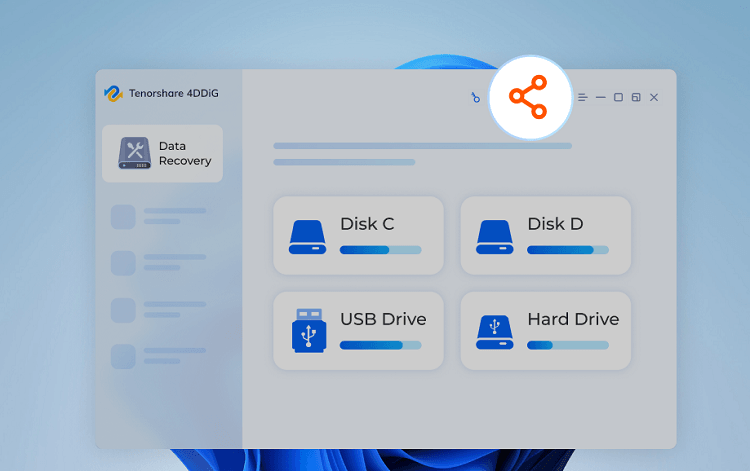Click the Hard Drive icon

point(495,332)
